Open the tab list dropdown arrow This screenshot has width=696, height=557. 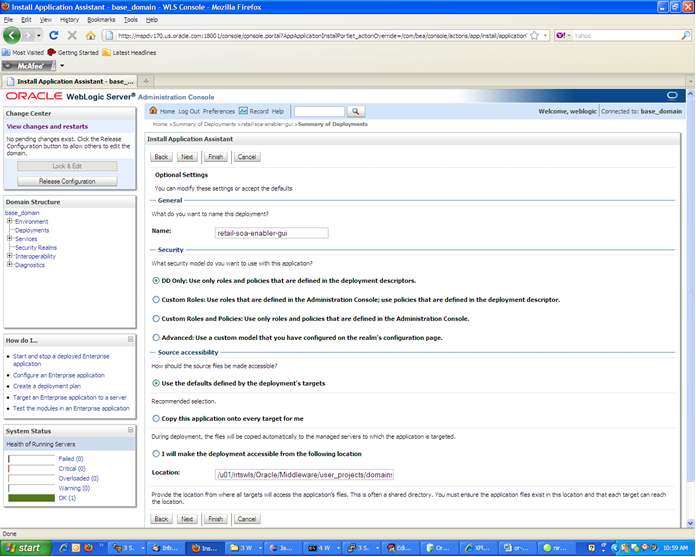[690, 82]
